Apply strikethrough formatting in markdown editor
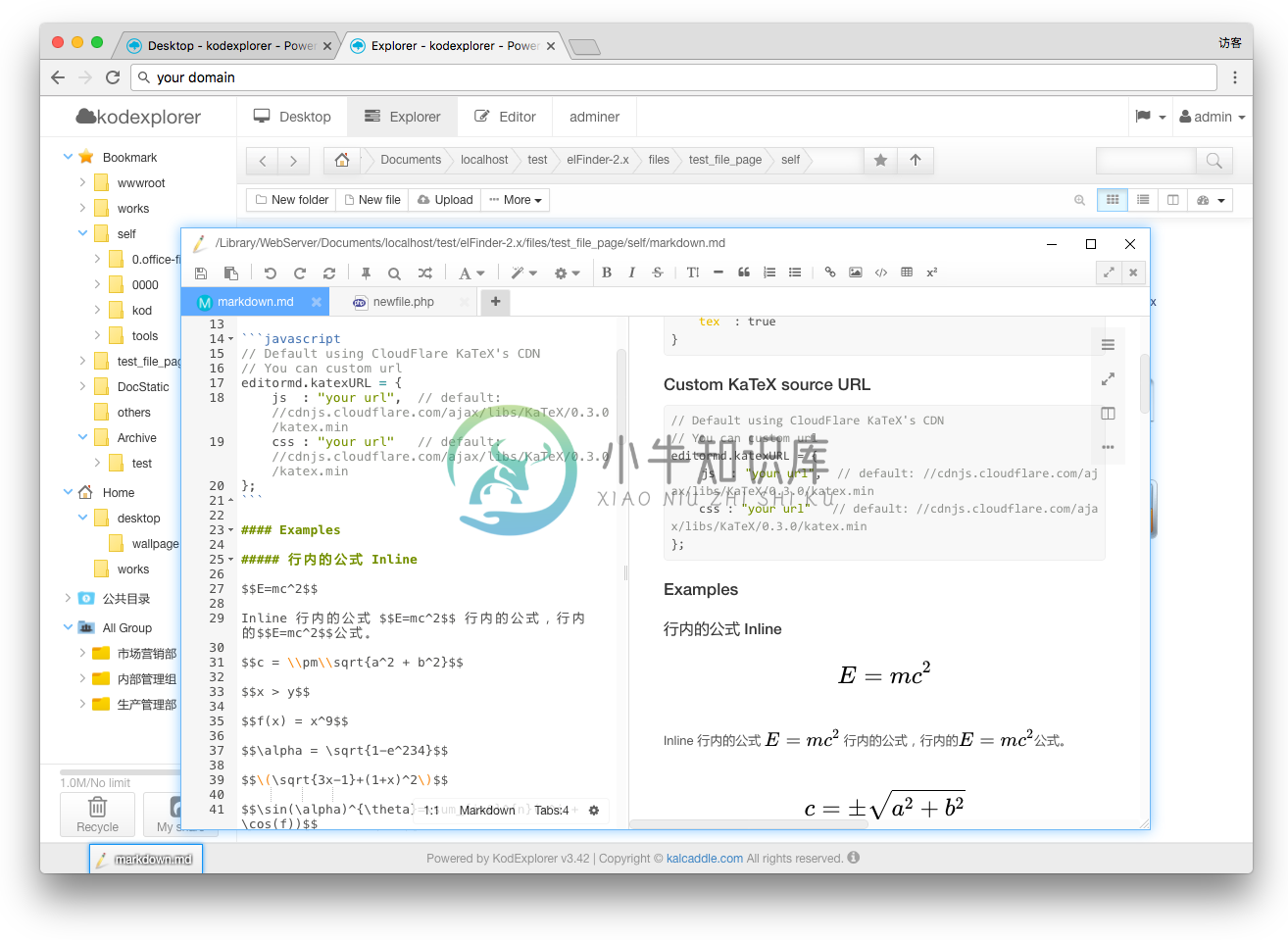 click(x=658, y=272)
